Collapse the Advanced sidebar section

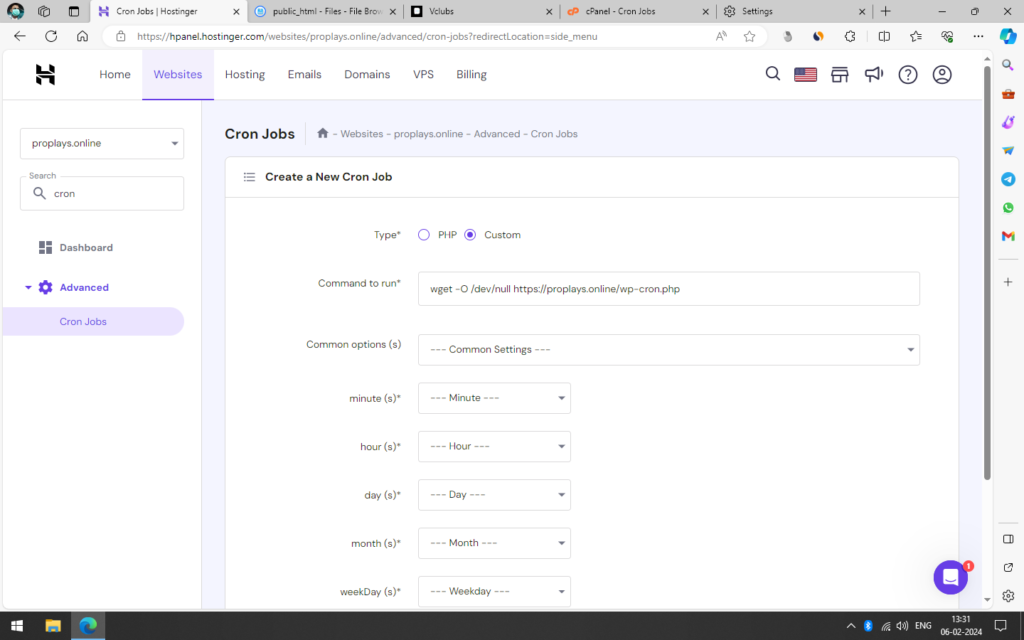pyautogui.click(x=28, y=288)
